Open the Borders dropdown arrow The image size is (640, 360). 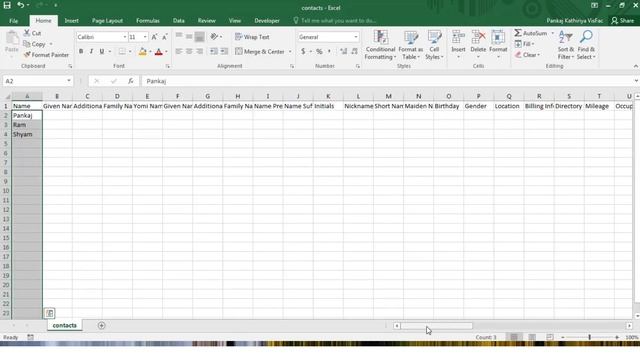(130, 51)
